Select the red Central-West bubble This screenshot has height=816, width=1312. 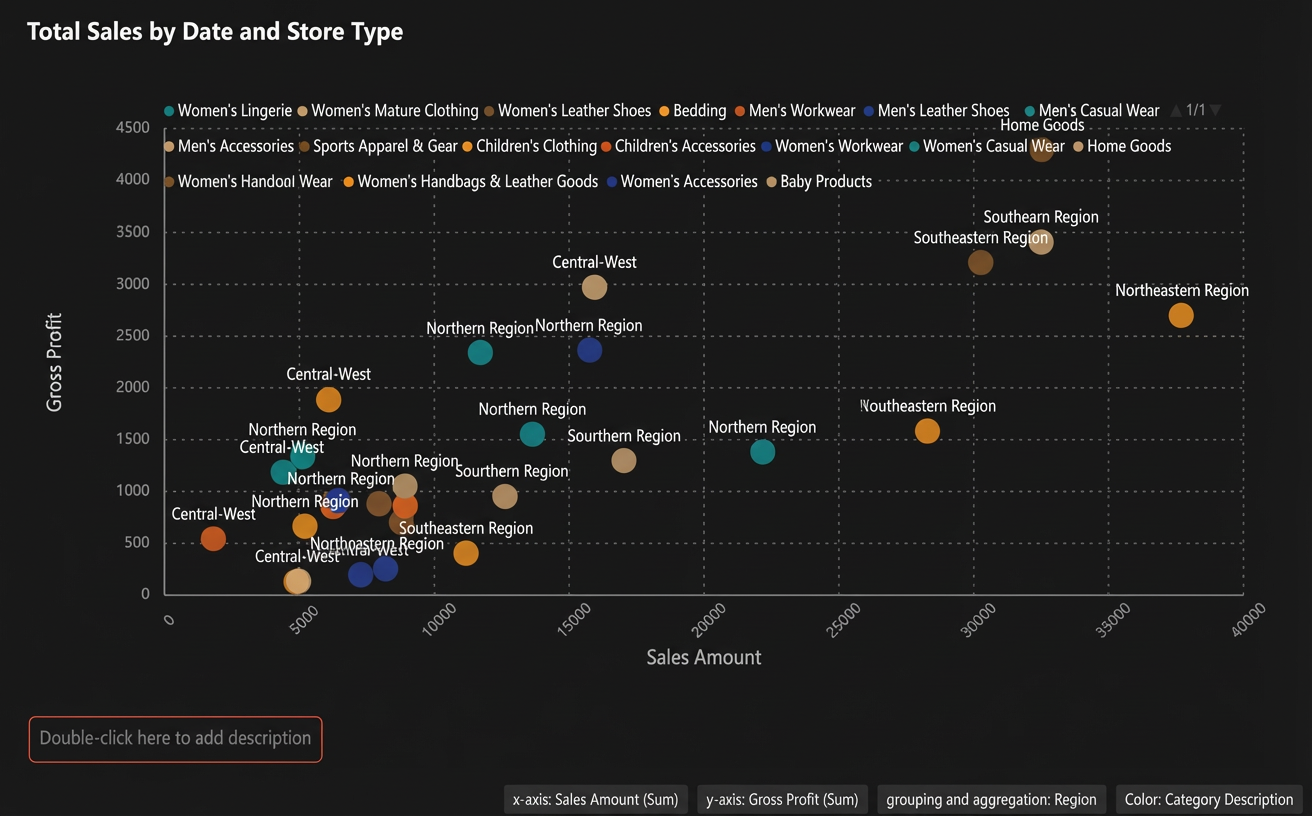click(213, 538)
